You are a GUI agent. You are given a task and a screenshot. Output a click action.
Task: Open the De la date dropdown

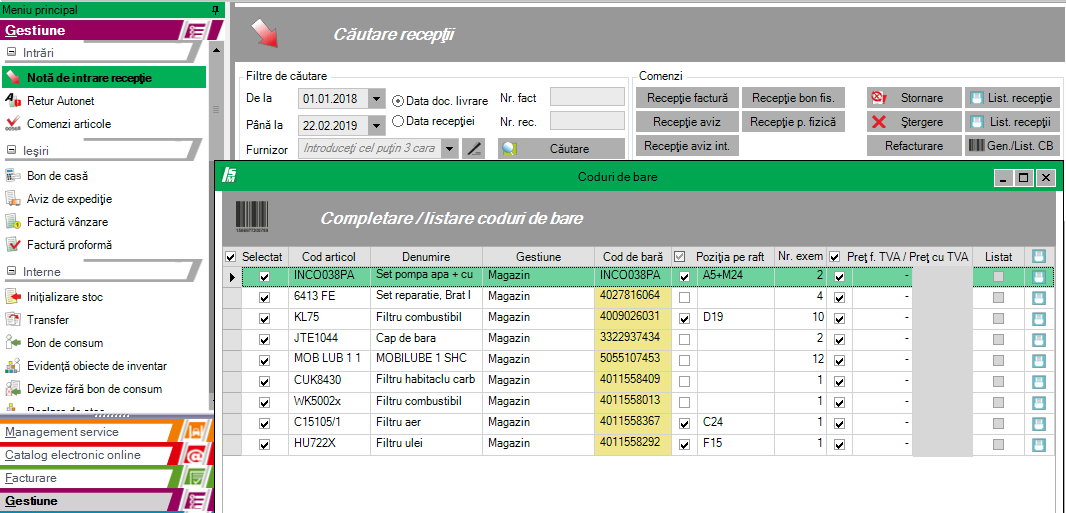tap(377, 99)
